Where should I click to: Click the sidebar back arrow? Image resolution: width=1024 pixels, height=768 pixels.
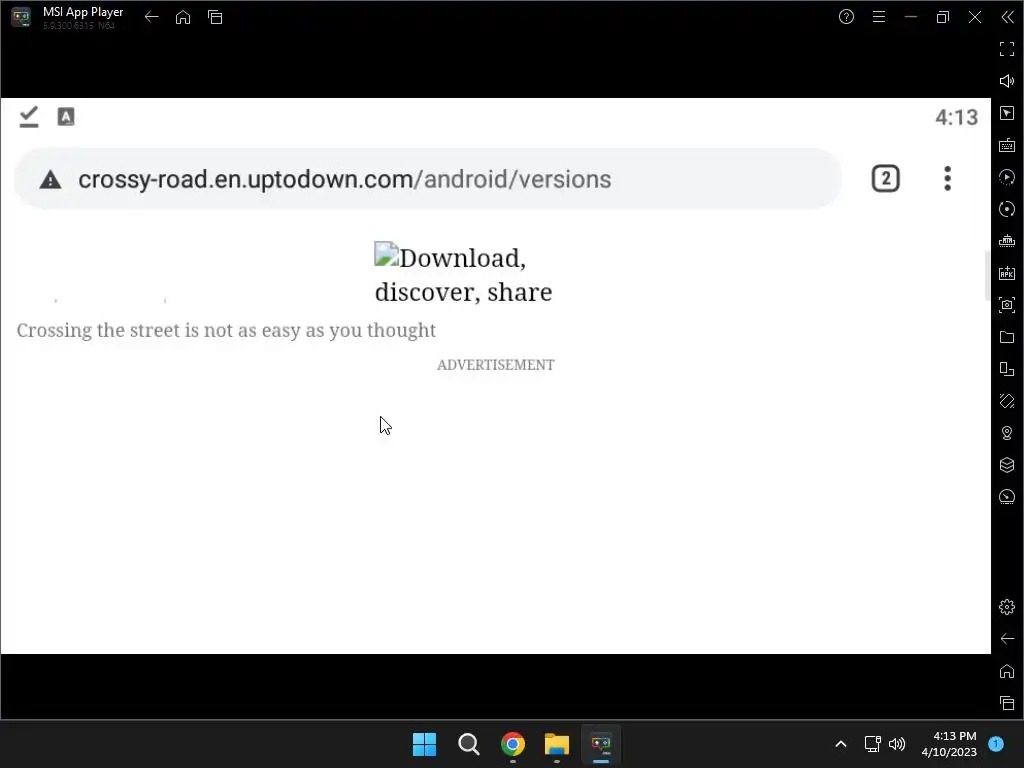tap(1007, 639)
